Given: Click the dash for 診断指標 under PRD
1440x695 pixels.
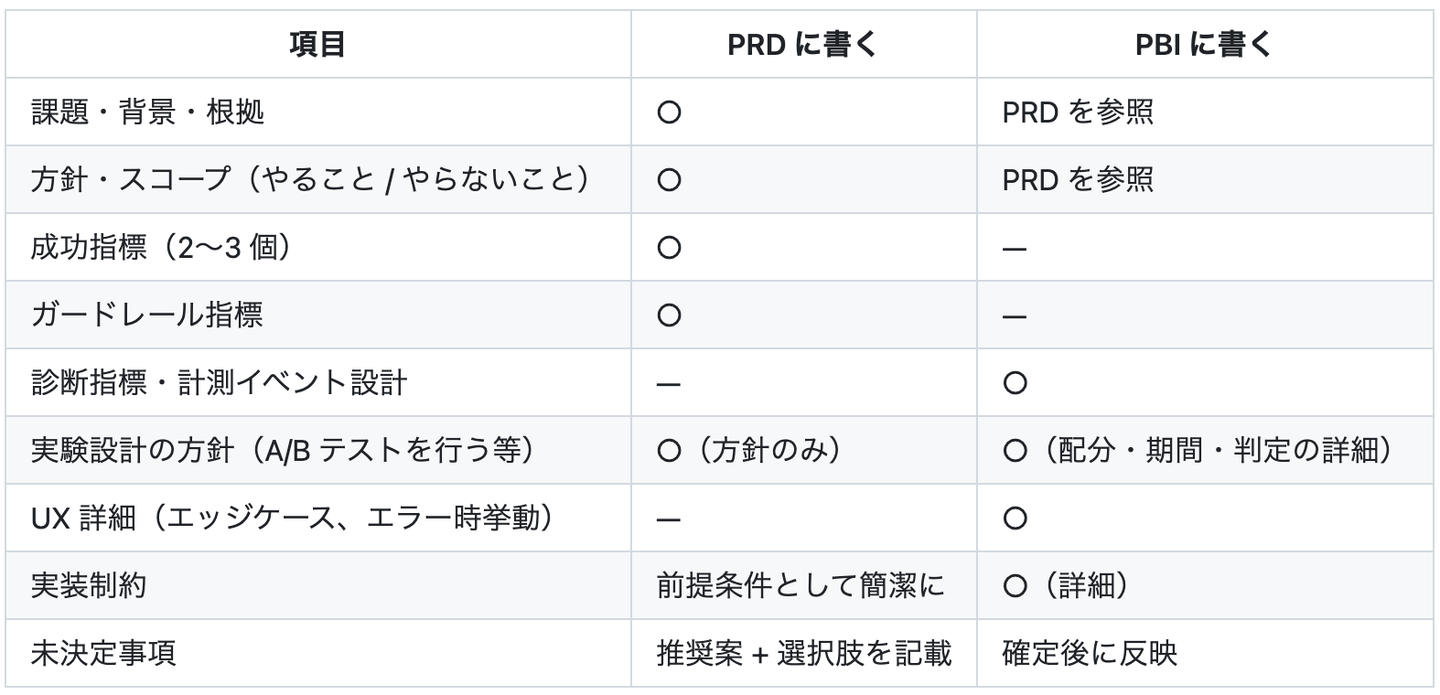Looking at the screenshot, I should coord(669,384).
